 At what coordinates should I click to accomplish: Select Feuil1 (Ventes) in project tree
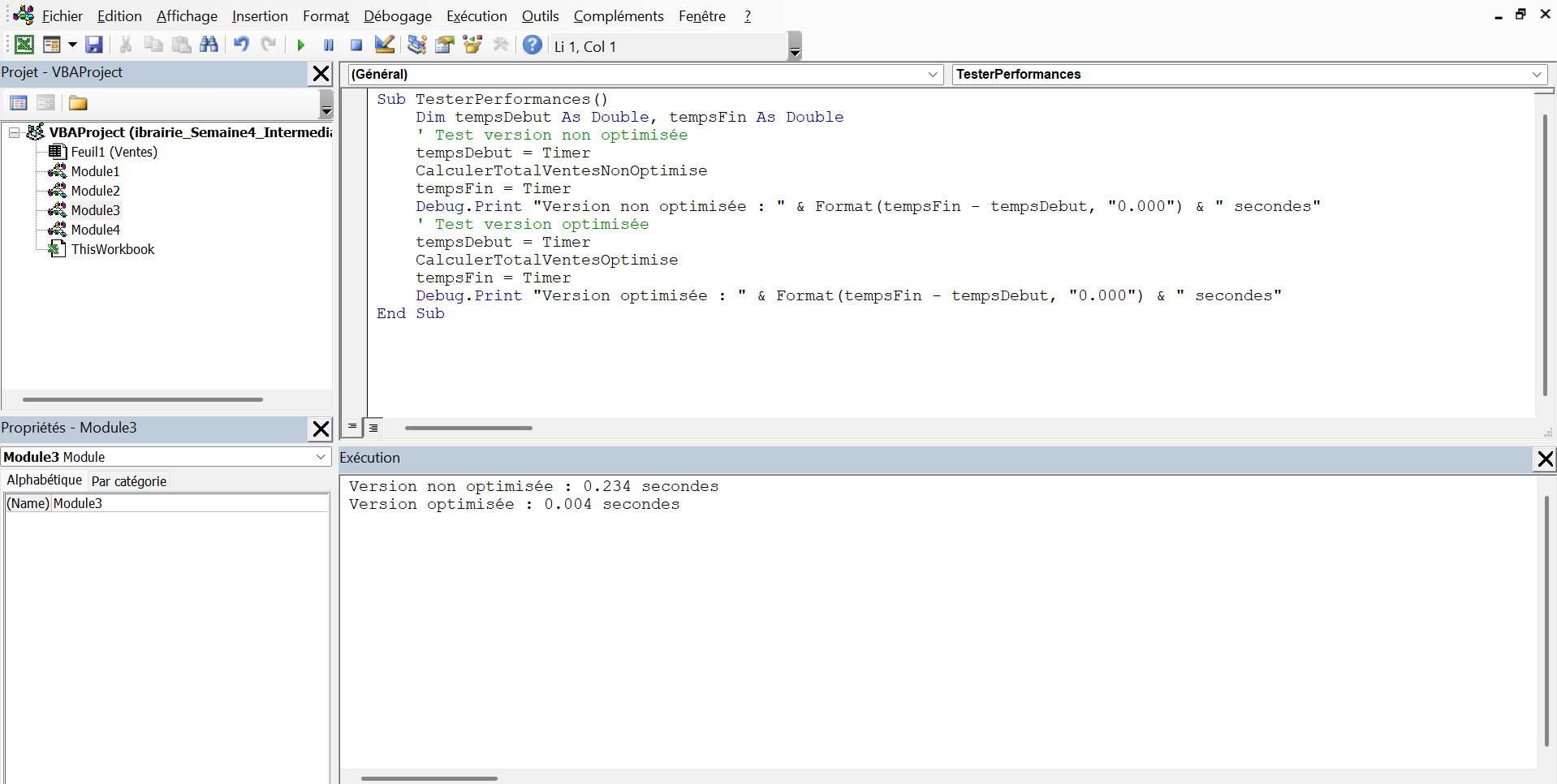114,152
